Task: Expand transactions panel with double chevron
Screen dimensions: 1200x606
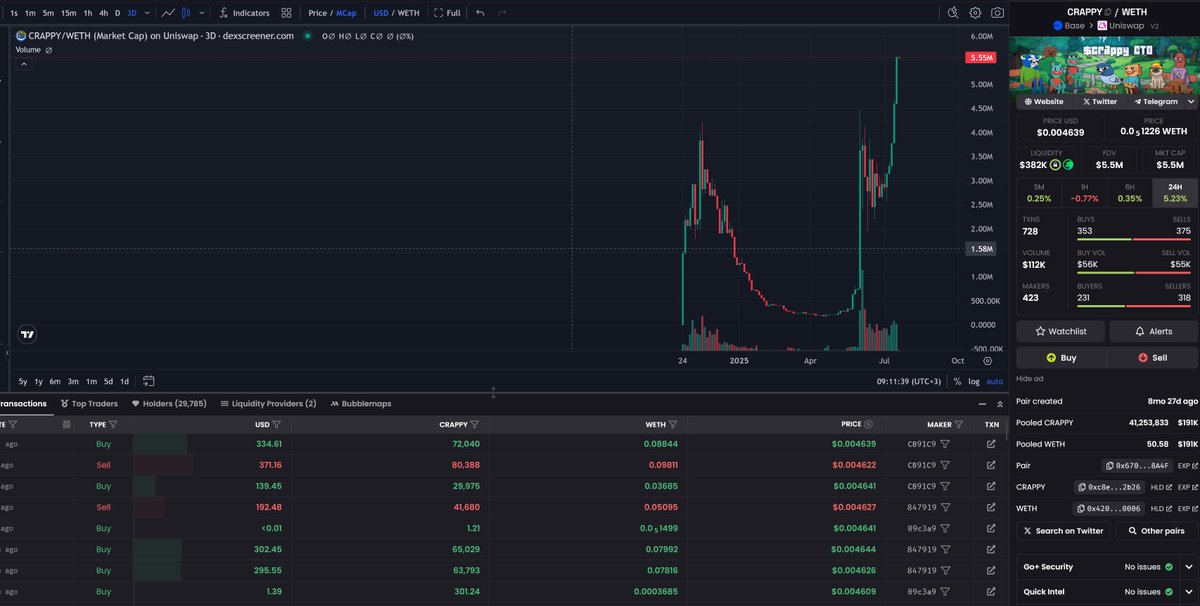Action: tap(1000, 404)
